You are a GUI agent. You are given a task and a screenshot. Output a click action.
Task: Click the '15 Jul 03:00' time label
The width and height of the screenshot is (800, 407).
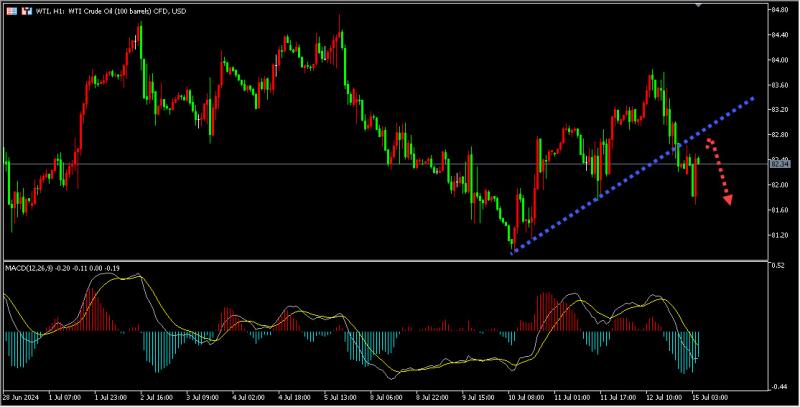coord(709,397)
